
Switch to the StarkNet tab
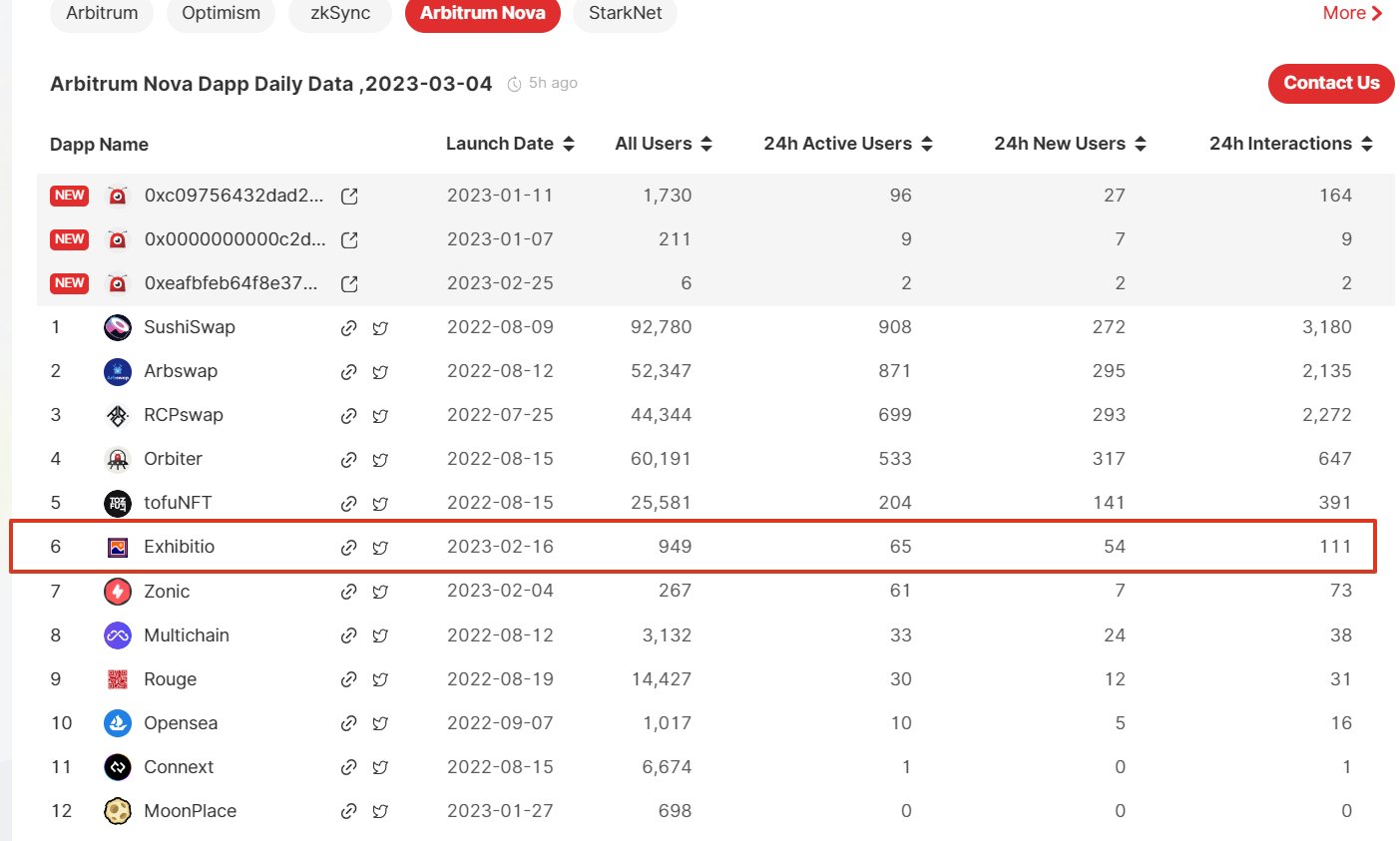pos(626,14)
